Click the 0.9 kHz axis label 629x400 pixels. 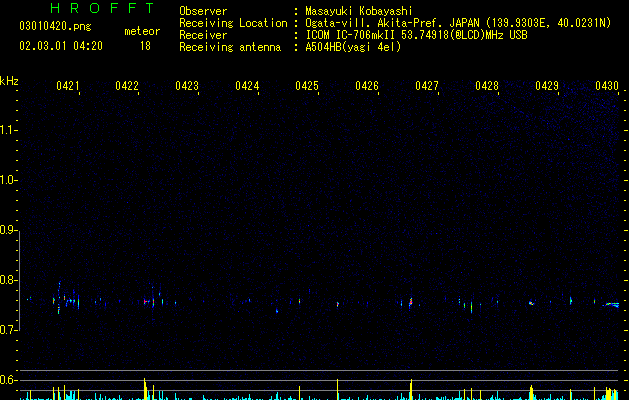coord(8,230)
